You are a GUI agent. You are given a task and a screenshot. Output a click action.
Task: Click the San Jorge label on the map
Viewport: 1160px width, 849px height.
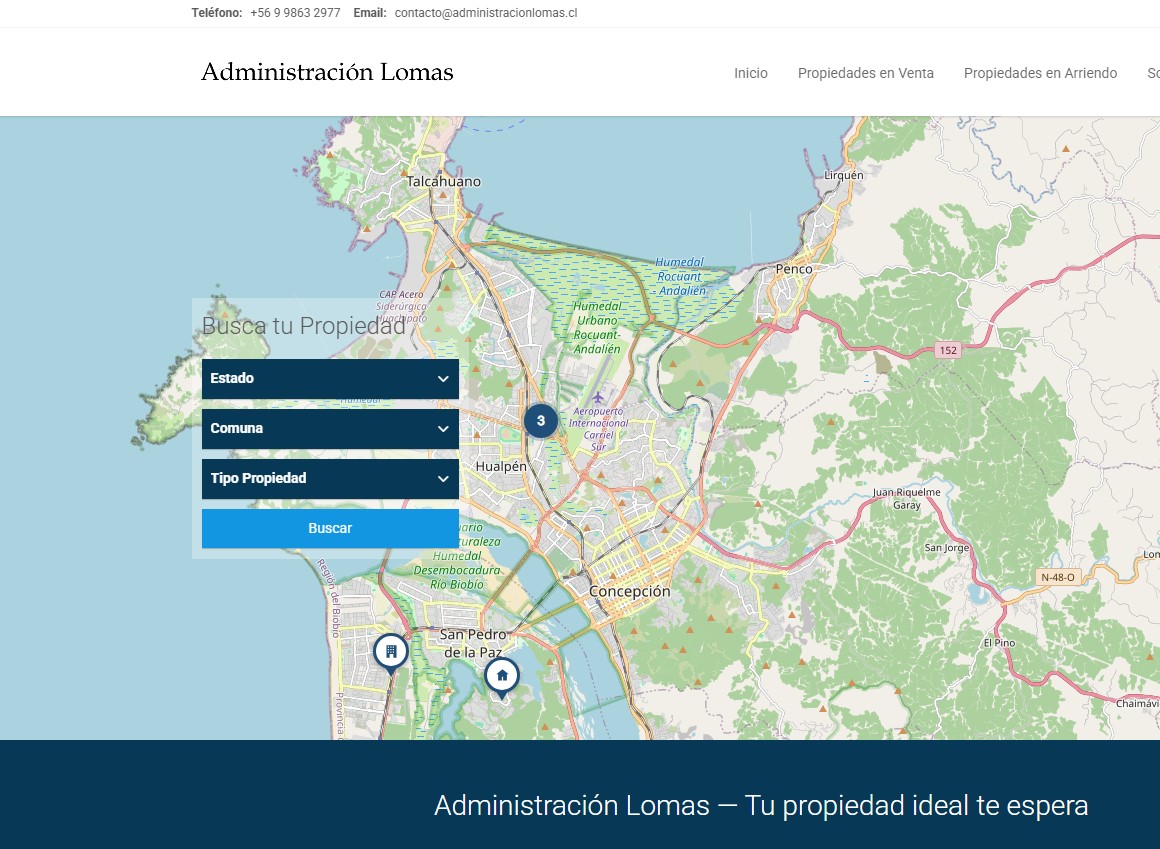point(947,548)
